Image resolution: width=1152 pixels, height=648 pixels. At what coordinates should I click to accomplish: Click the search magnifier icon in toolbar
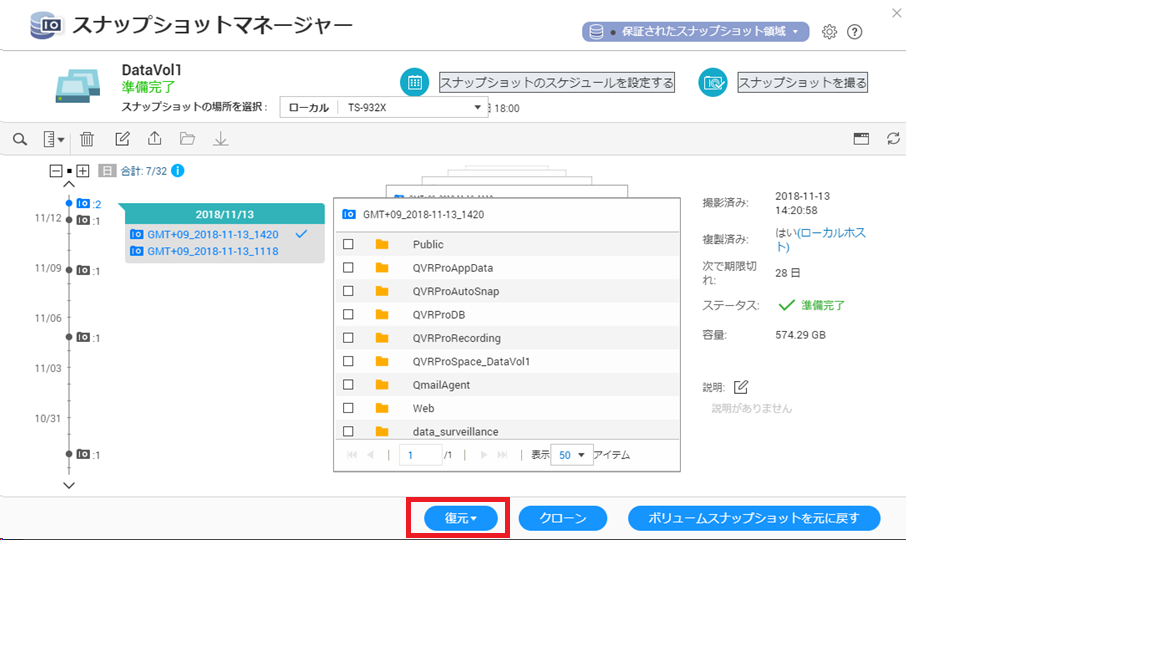(x=20, y=140)
